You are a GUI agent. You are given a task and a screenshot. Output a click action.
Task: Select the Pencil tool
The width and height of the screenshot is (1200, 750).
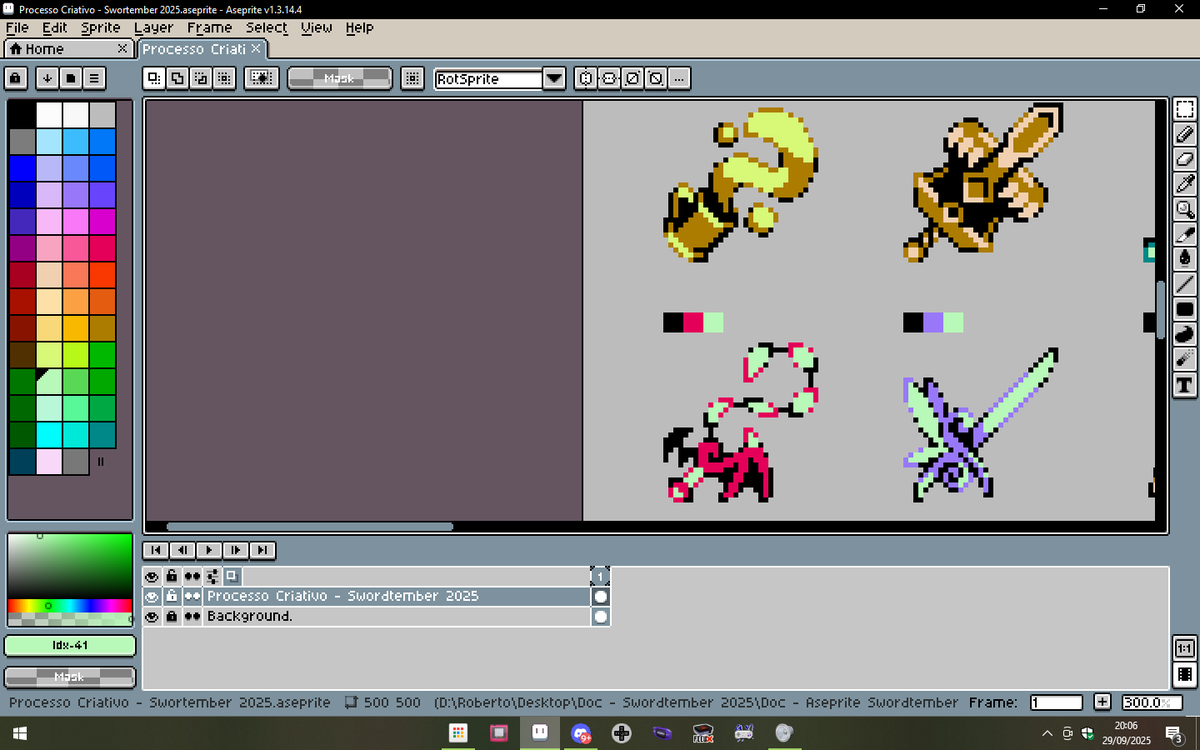[x=1184, y=134]
